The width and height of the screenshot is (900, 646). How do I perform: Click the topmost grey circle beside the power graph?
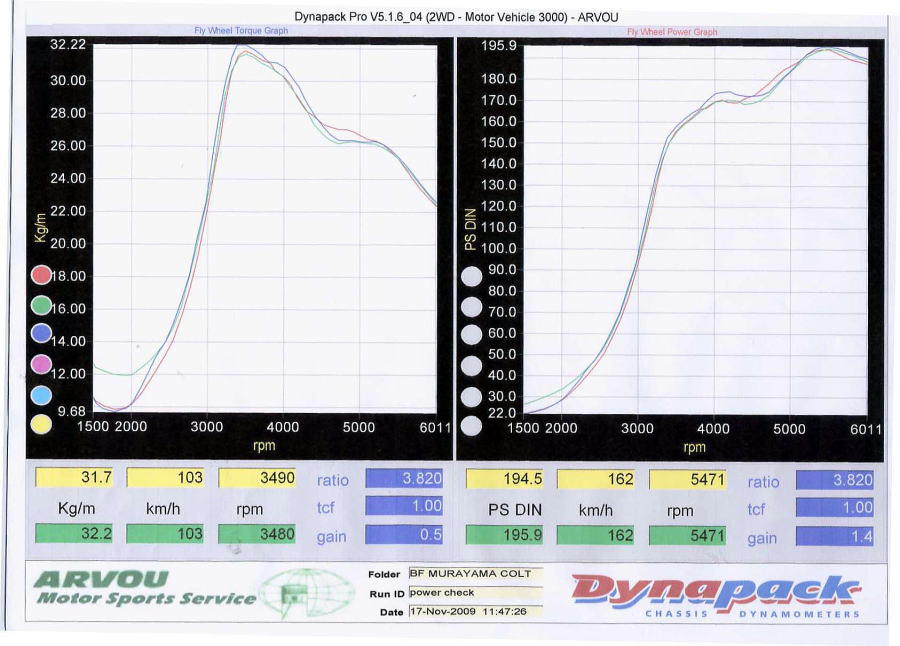(x=471, y=277)
